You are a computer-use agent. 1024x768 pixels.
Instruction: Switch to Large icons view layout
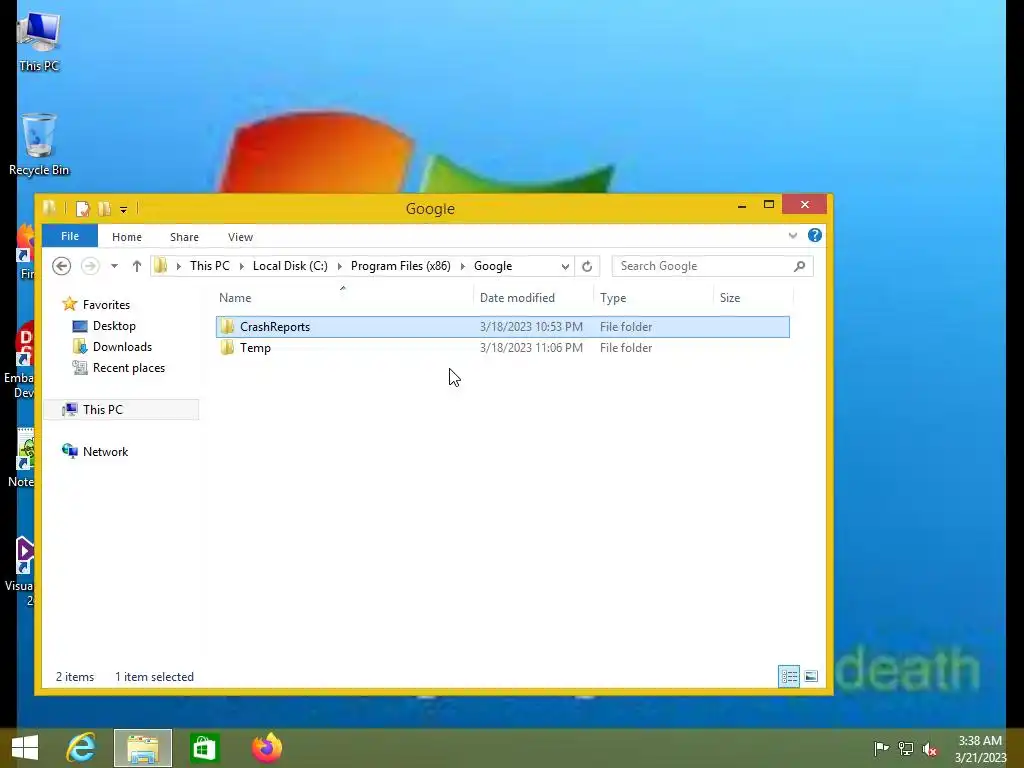coord(811,676)
